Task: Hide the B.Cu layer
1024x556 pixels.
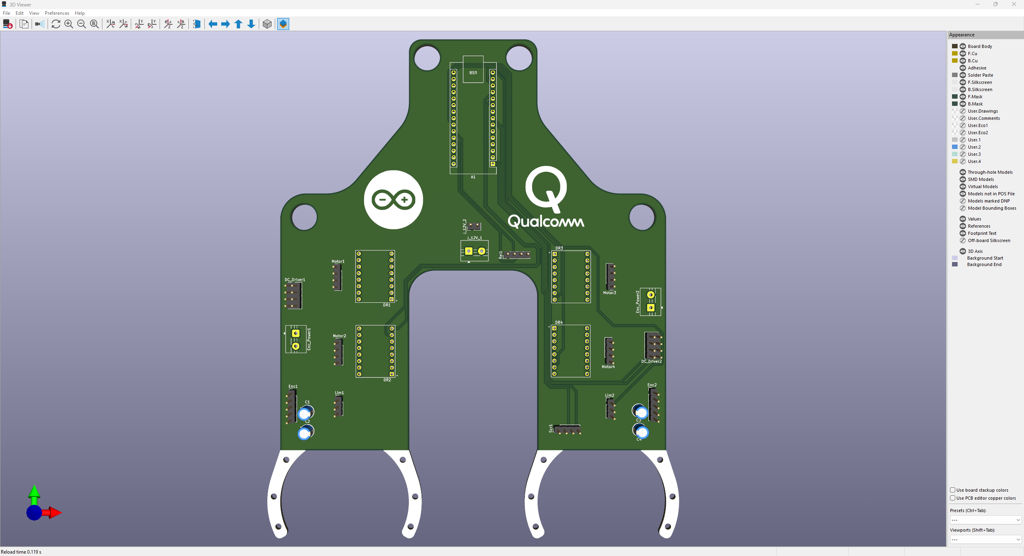Action: pyautogui.click(x=963, y=61)
